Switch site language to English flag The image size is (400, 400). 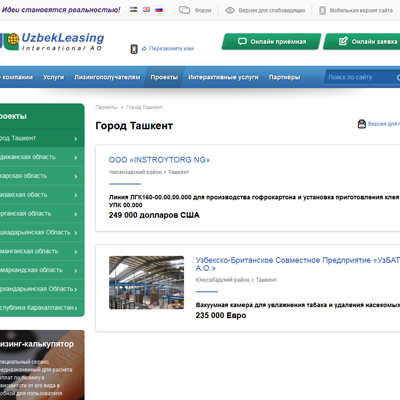tap(146, 10)
